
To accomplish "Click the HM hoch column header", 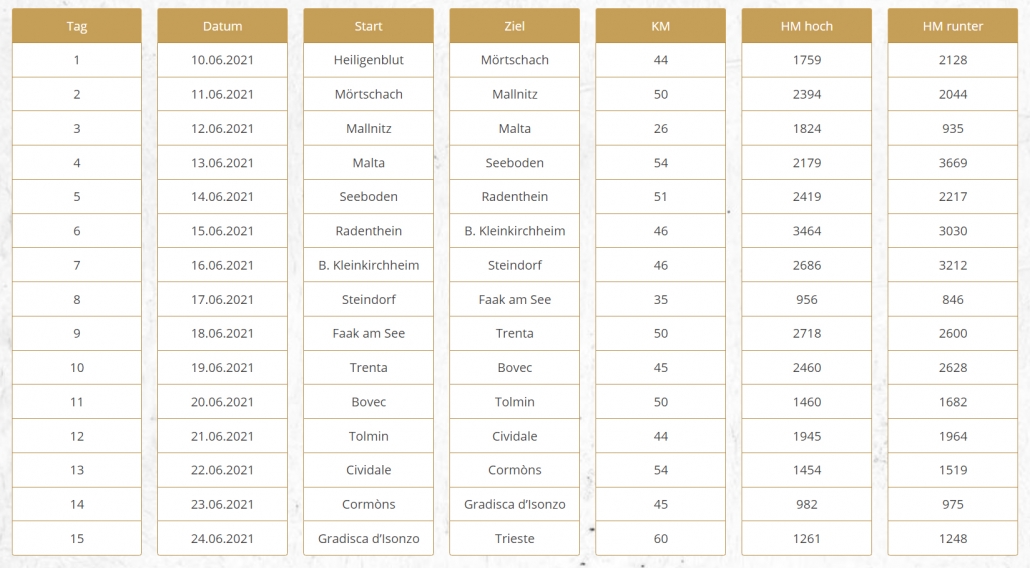I will pos(807,26).
